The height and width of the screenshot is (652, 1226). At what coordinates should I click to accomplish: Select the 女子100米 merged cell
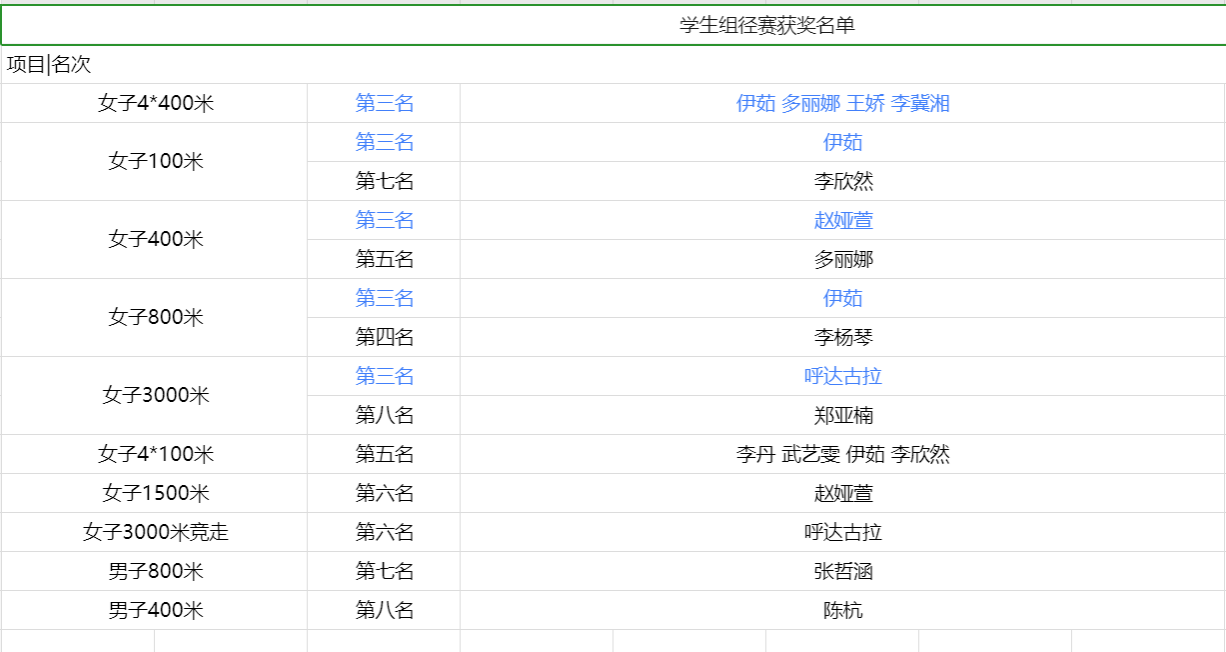155,161
